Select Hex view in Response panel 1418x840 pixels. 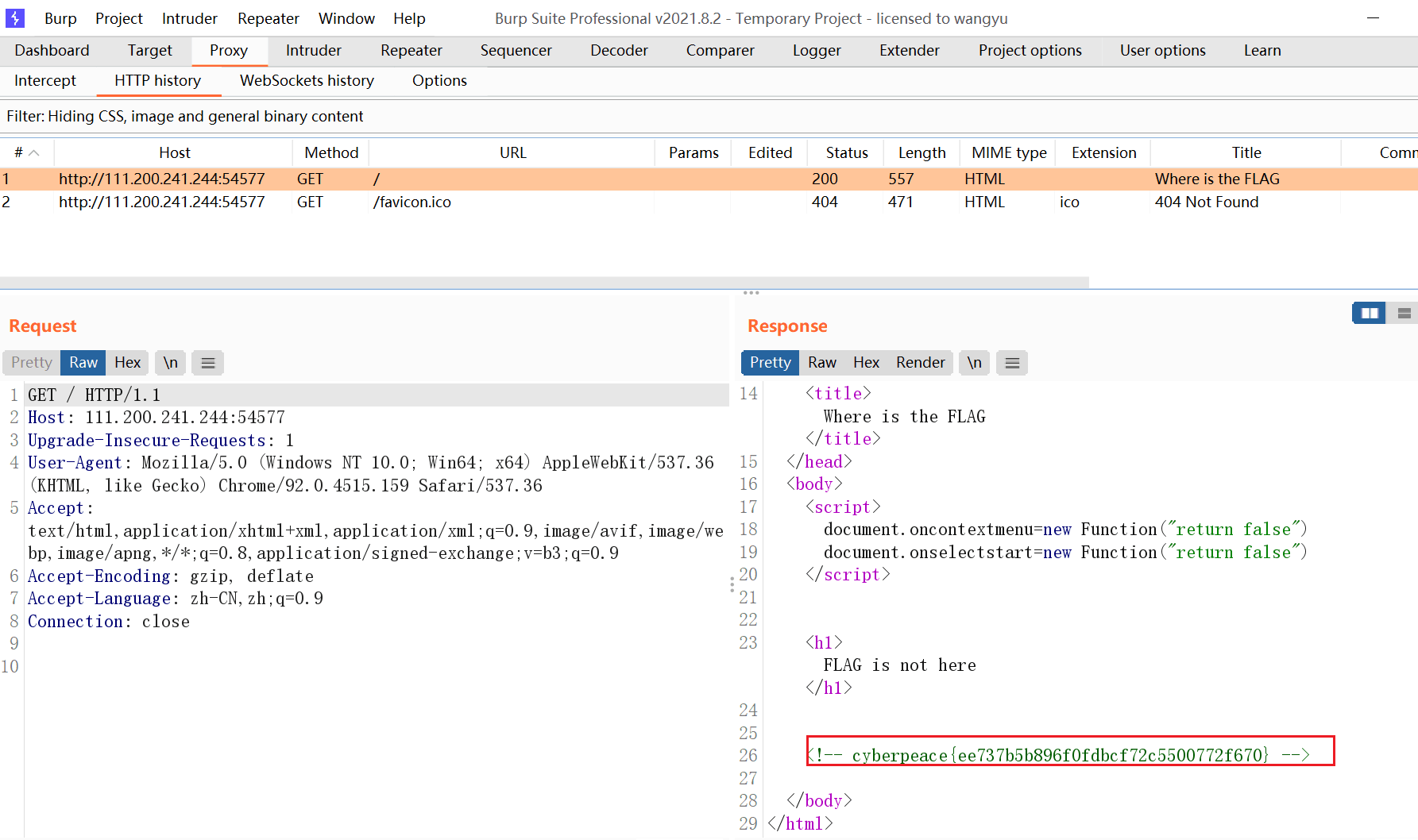coord(866,363)
